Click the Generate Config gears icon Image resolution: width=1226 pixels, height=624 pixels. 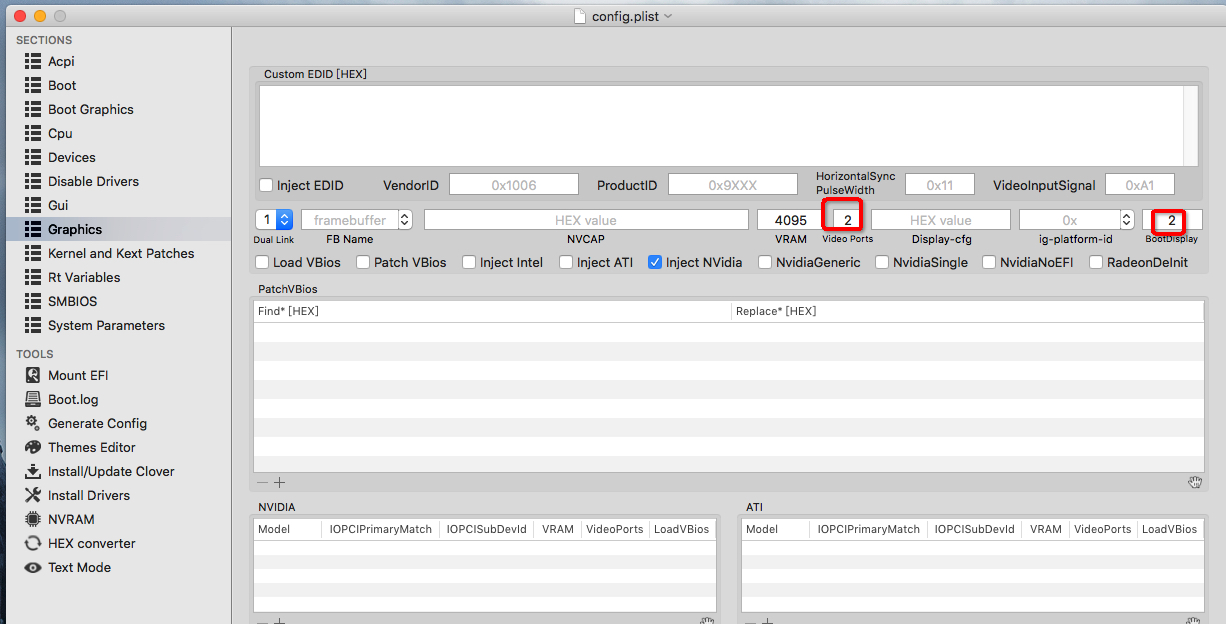coord(32,423)
